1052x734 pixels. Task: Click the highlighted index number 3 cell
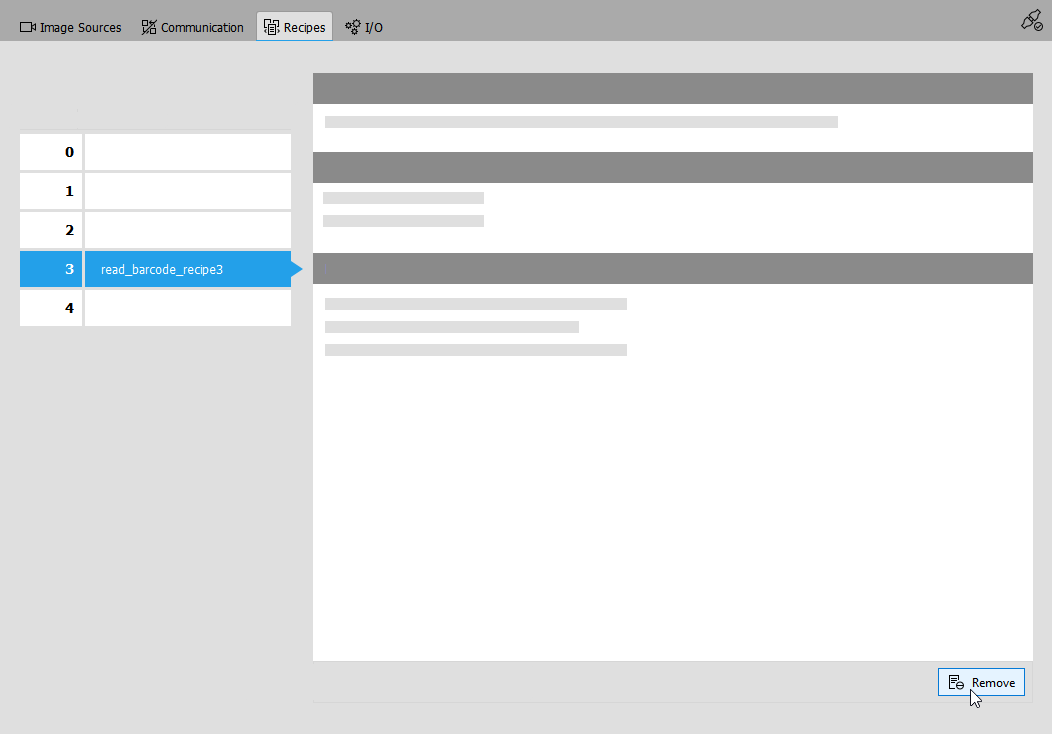[51, 269]
